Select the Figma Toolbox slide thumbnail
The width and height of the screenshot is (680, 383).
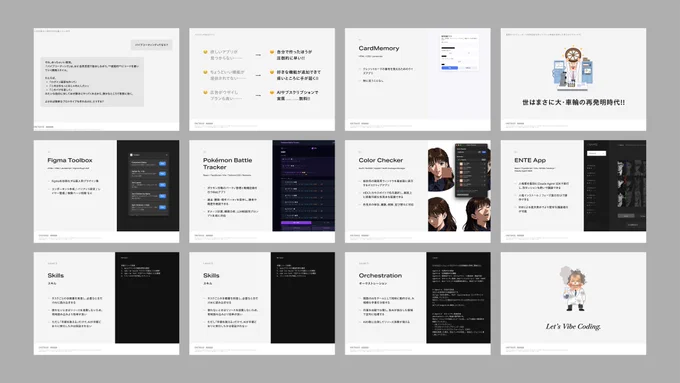[106, 191]
